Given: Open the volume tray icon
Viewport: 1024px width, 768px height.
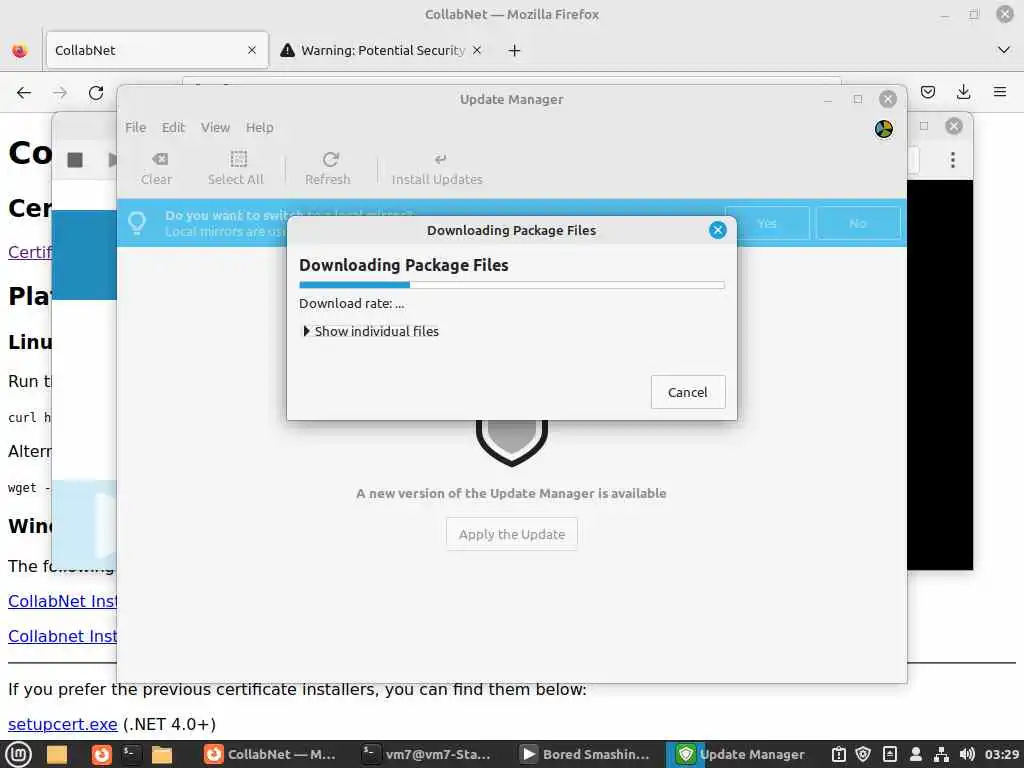Looking at the screenshot, I should coord(967,754).
